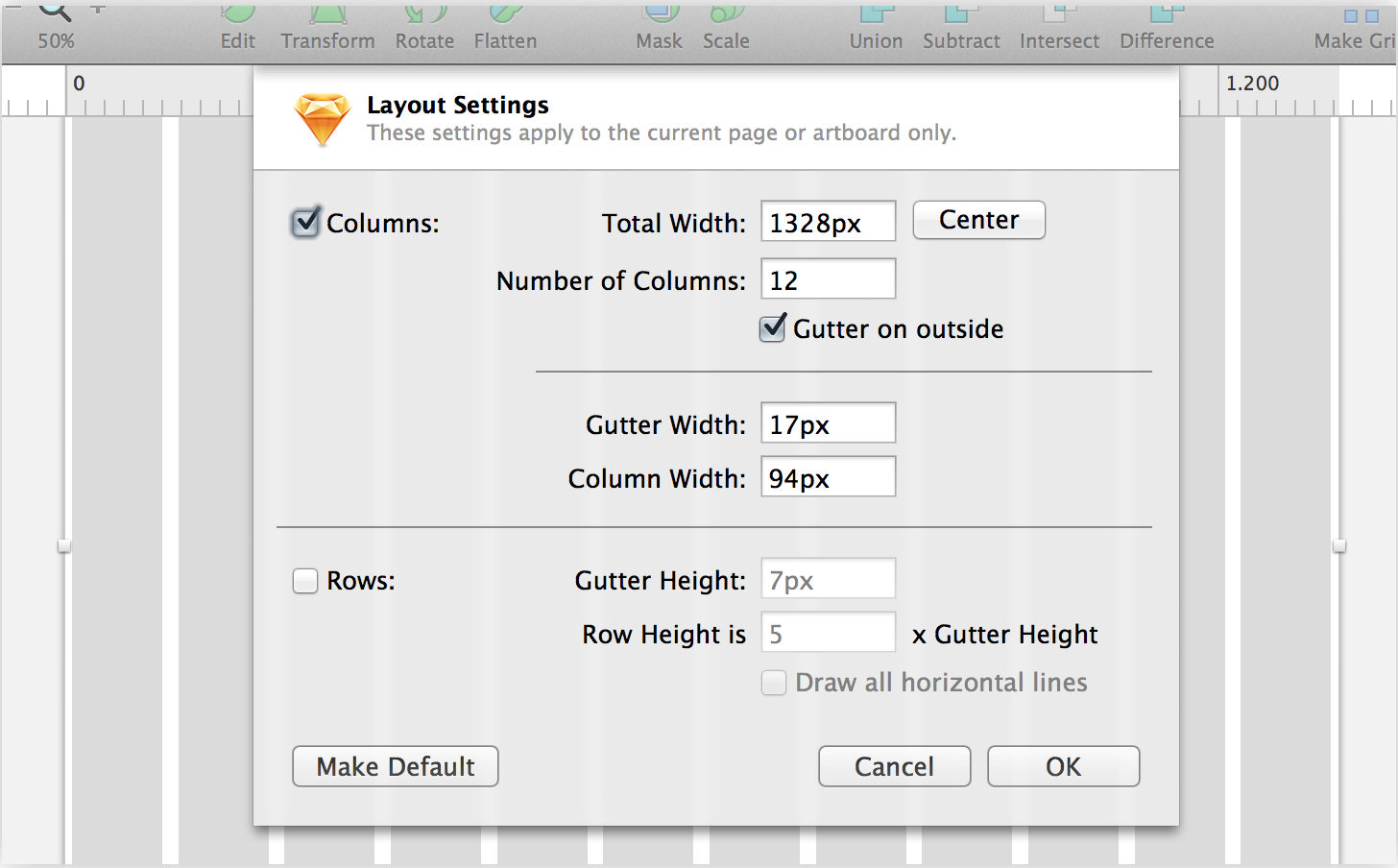Click the Total Width field
Screen dimensions: 1398x868
pos(829,222)
